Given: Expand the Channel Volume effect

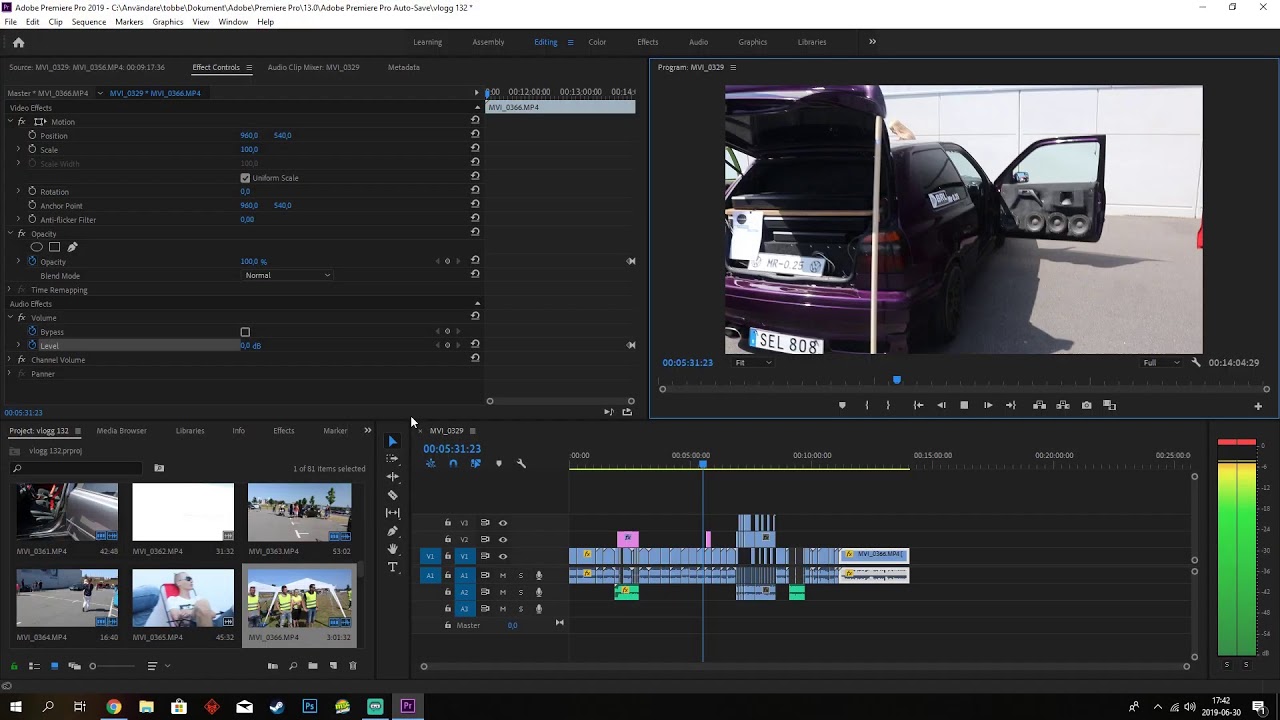Looking at the screenshot, I should pyautogui.click(x=9, y=360).
